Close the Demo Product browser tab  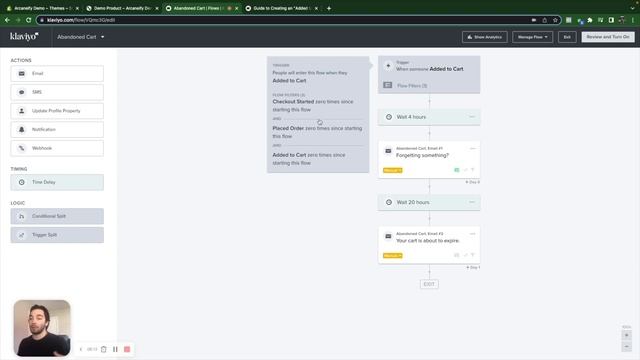pos(157,8)
